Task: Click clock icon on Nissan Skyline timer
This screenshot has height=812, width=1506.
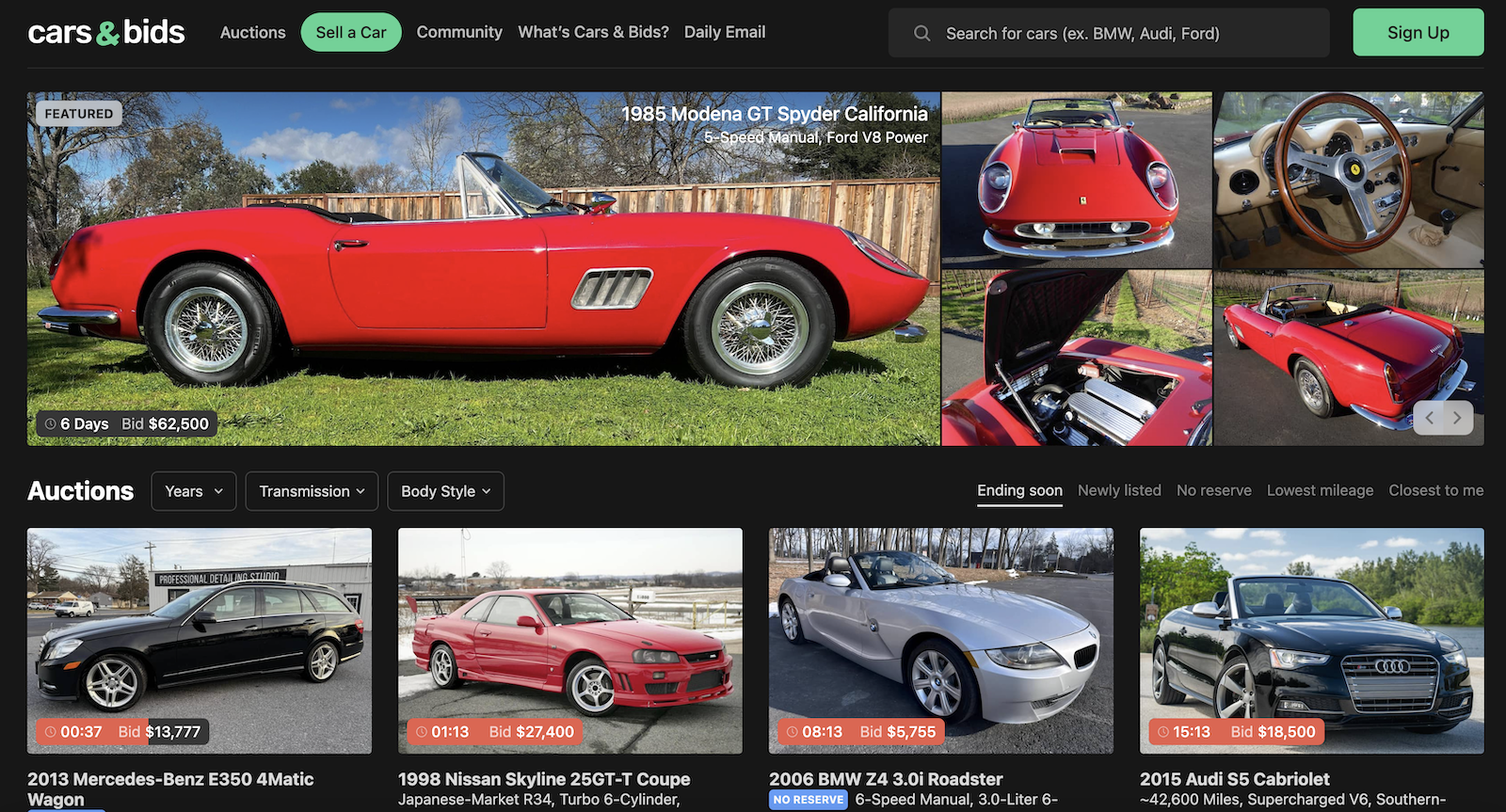Action: pos(422,732)
